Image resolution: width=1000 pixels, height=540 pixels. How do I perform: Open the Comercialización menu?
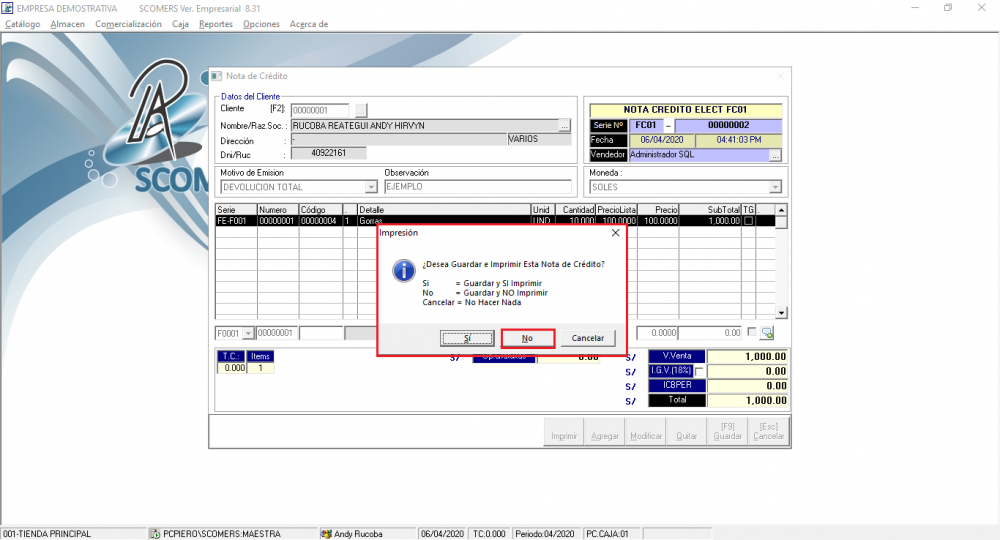[x=128, y=24]
